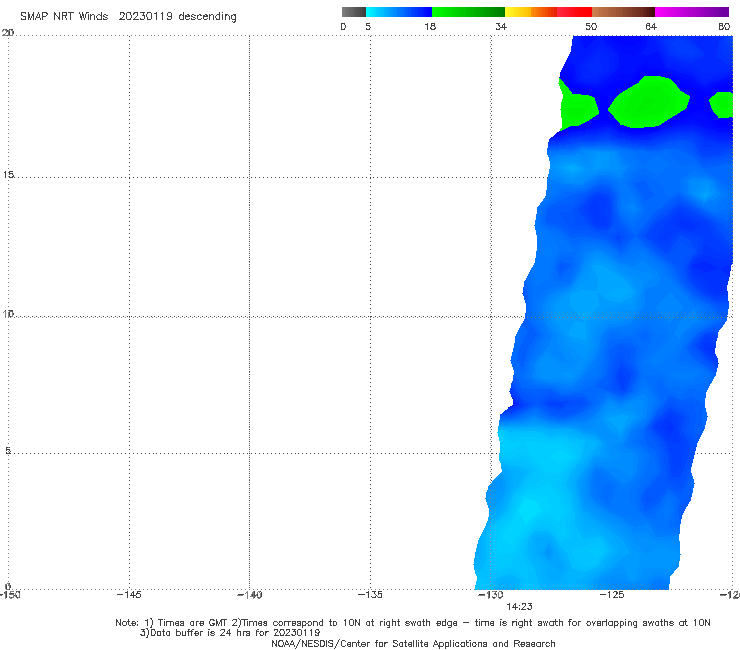Click the yellow-orange segment of the color scale
The image size is (740, 650).
click(x=531, y=12)
